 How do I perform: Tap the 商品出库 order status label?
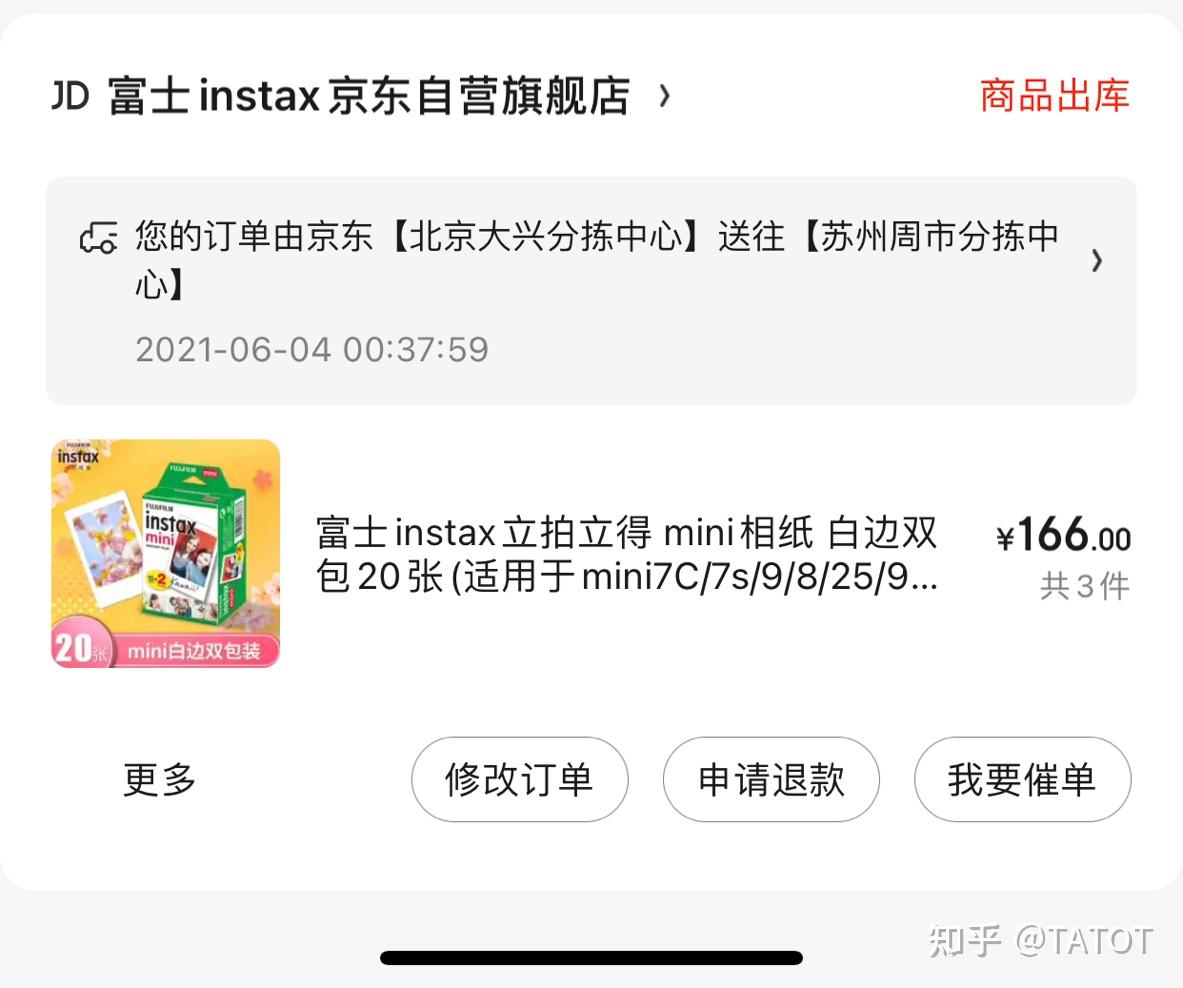tap(1054, 96)
